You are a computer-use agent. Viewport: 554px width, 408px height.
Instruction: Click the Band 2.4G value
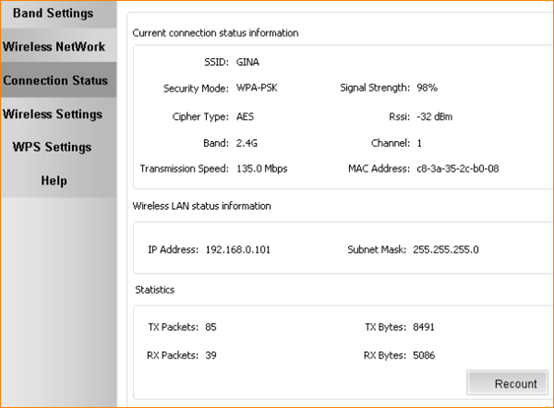247,143
